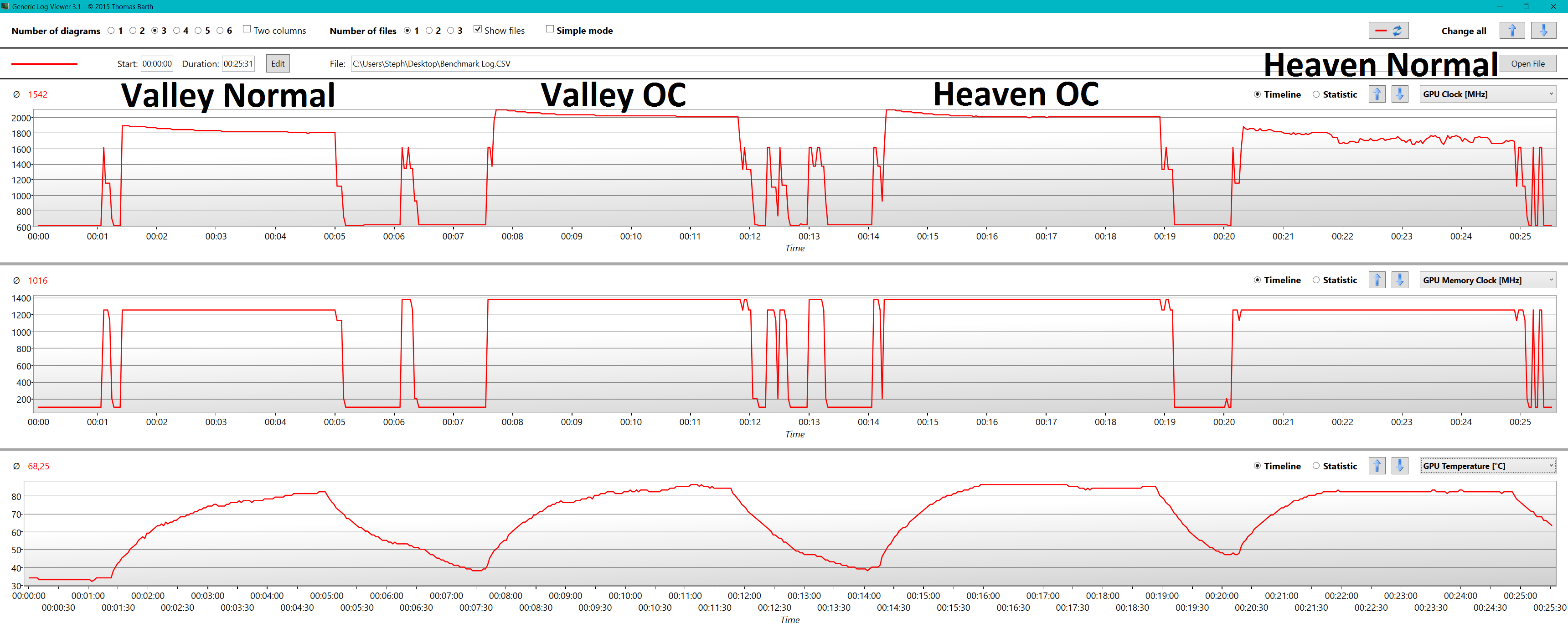Open the GPU Clock [MHz] dropdown
The height and width of the screenshot is (634, 1568).
pyautogui.click(x=1488, y=94)
